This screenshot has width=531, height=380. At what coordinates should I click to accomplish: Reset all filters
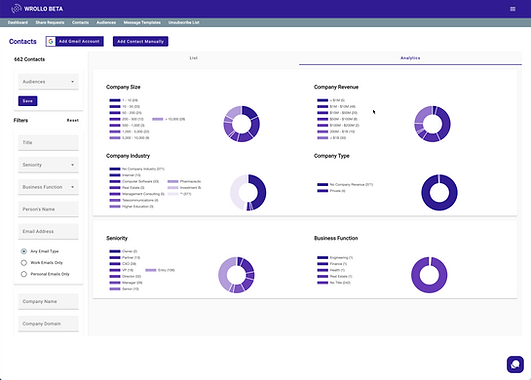click(72, 121)
